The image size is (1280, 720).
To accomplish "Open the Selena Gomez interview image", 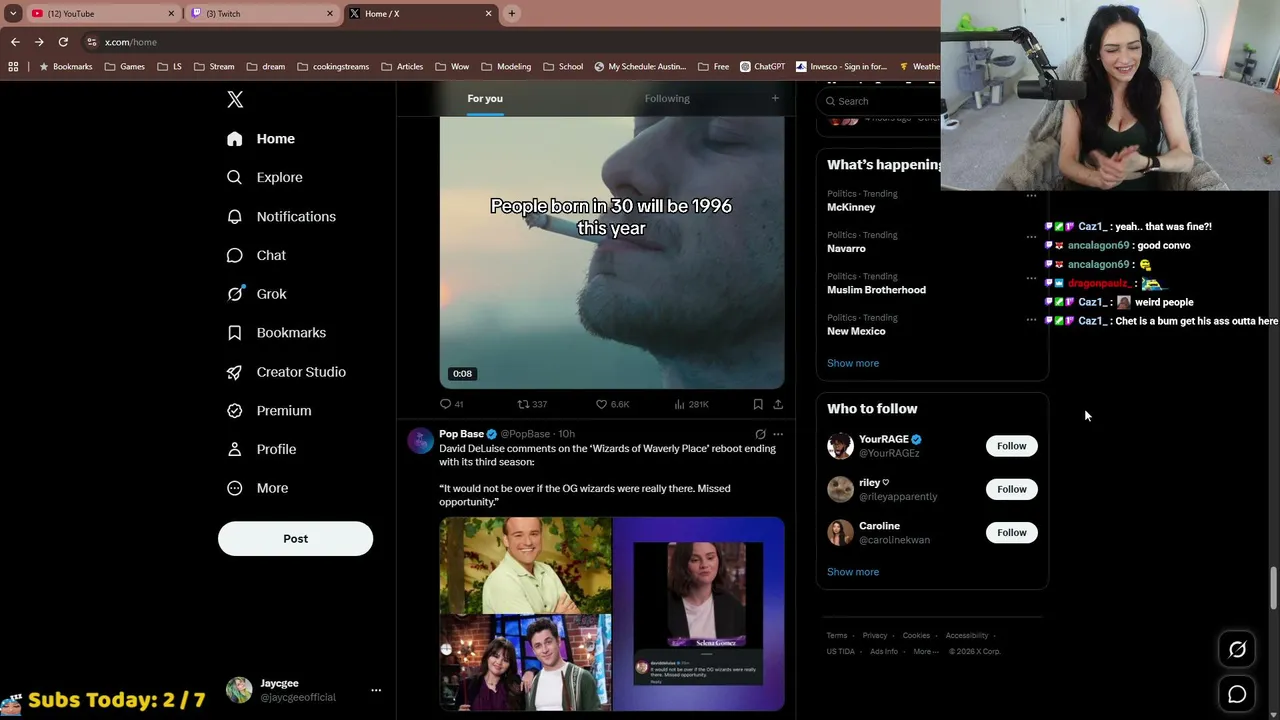I will 699,614.
